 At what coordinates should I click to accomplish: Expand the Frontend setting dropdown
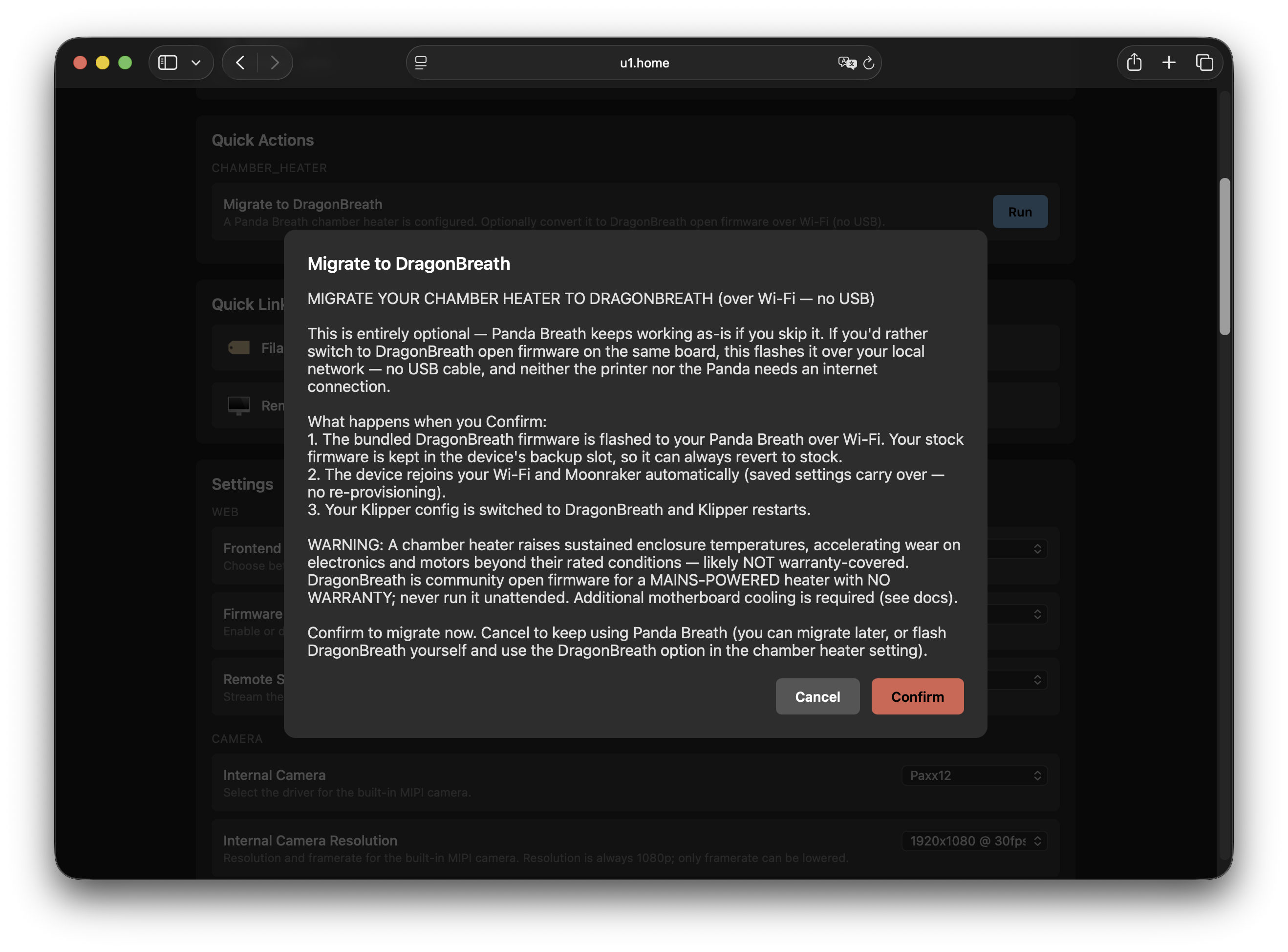click(1017, 549)
